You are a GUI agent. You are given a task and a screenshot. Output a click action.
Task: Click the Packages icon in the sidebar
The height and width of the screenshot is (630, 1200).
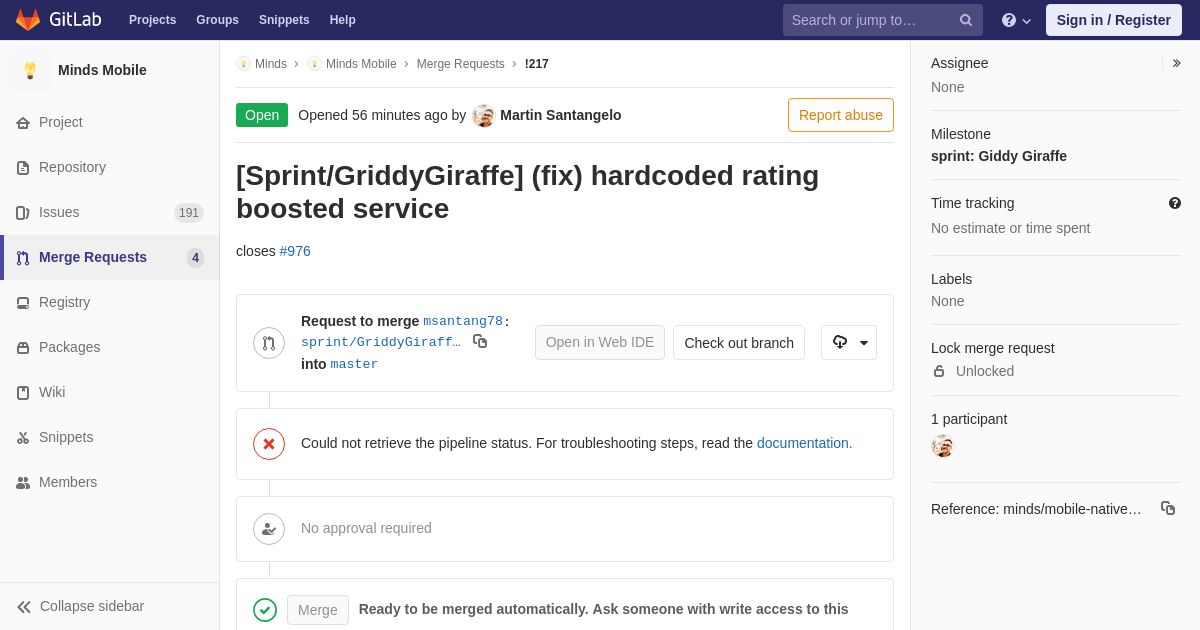point(23,348)
